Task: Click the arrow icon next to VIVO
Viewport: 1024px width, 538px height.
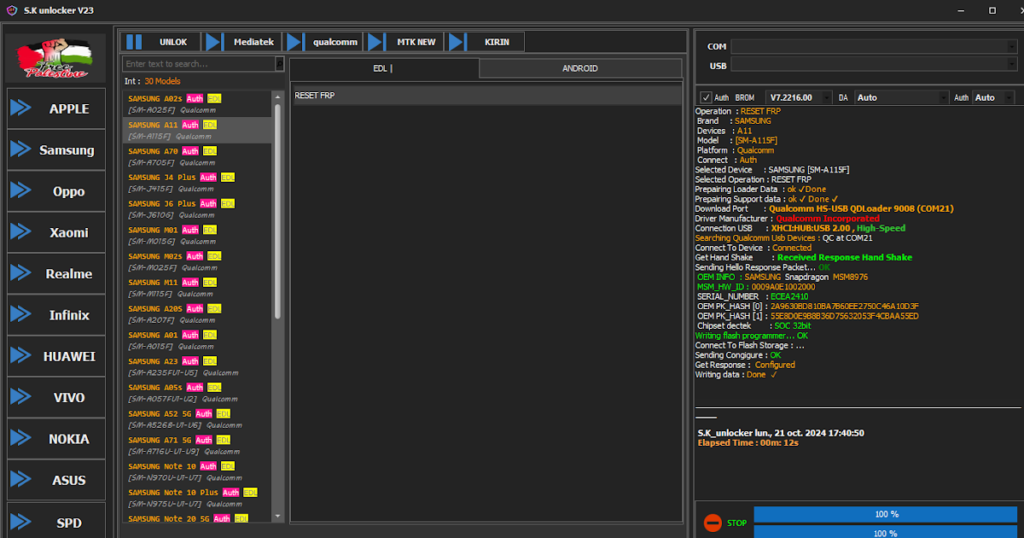Action: click(21, 396)
